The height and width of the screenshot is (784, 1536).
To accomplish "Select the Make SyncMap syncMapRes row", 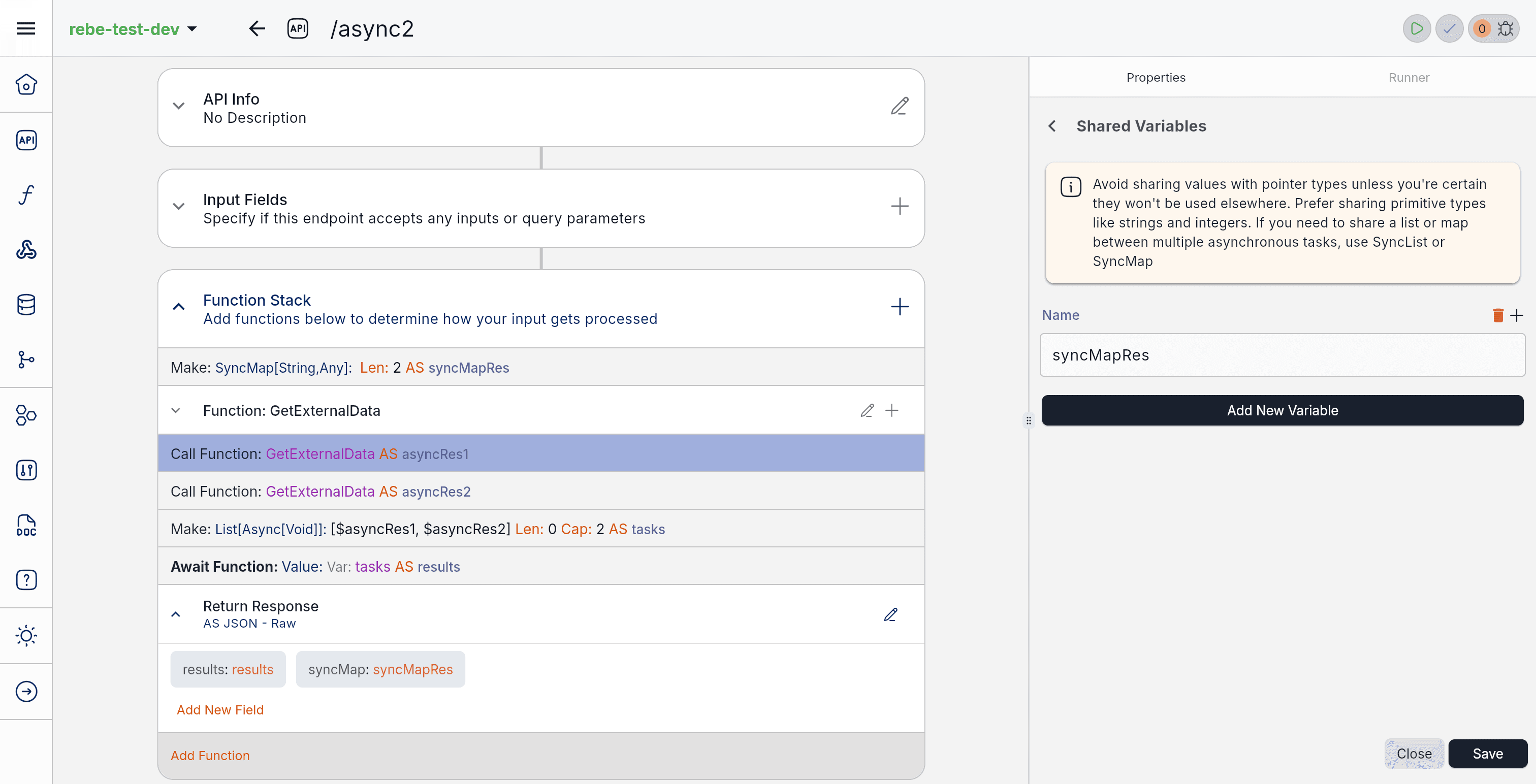I will 541,368.
